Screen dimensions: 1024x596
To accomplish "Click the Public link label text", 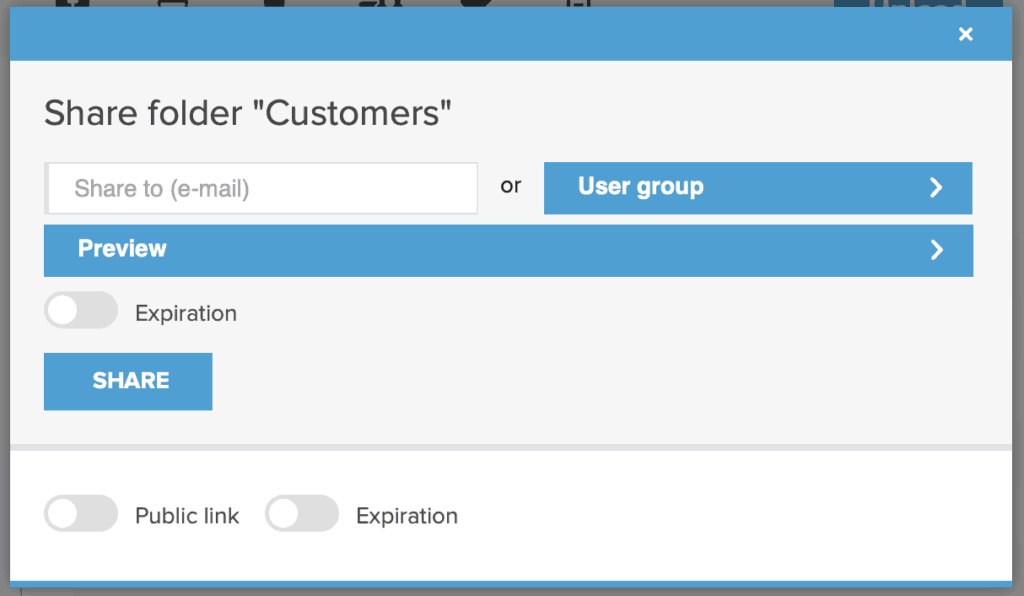I will (187, 516).
